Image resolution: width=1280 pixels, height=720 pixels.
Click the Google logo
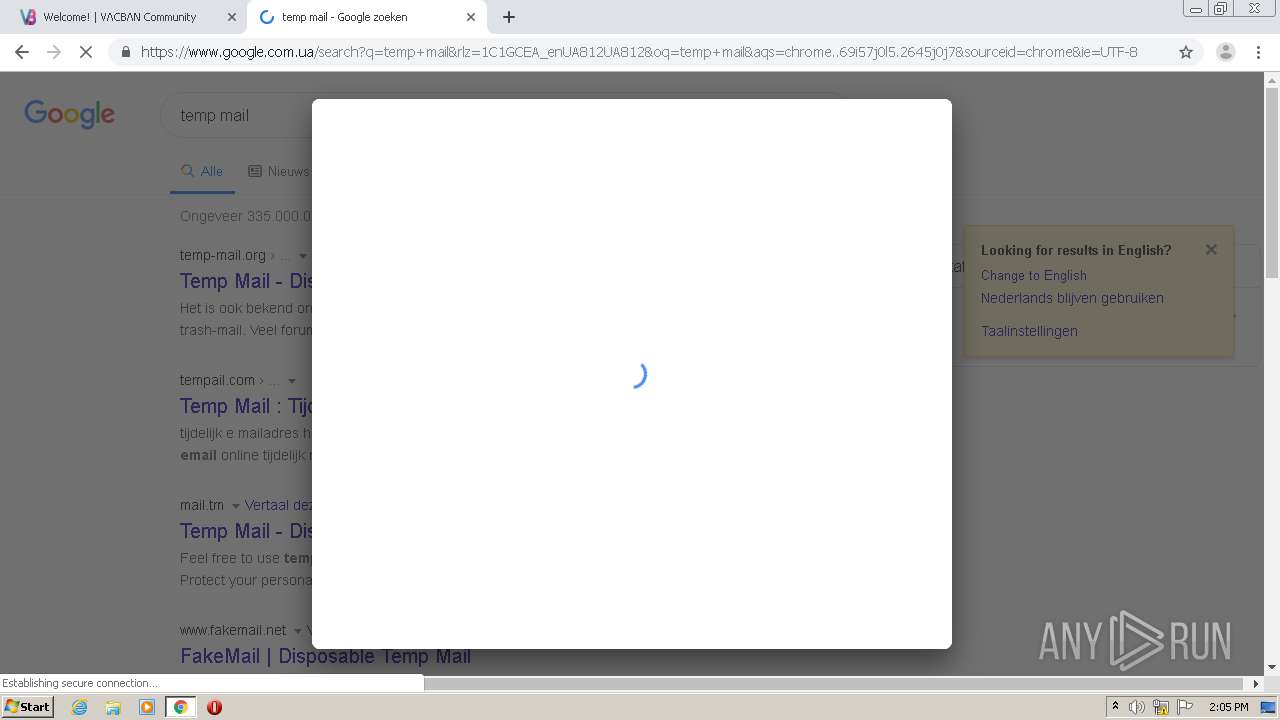click(69, 114)
